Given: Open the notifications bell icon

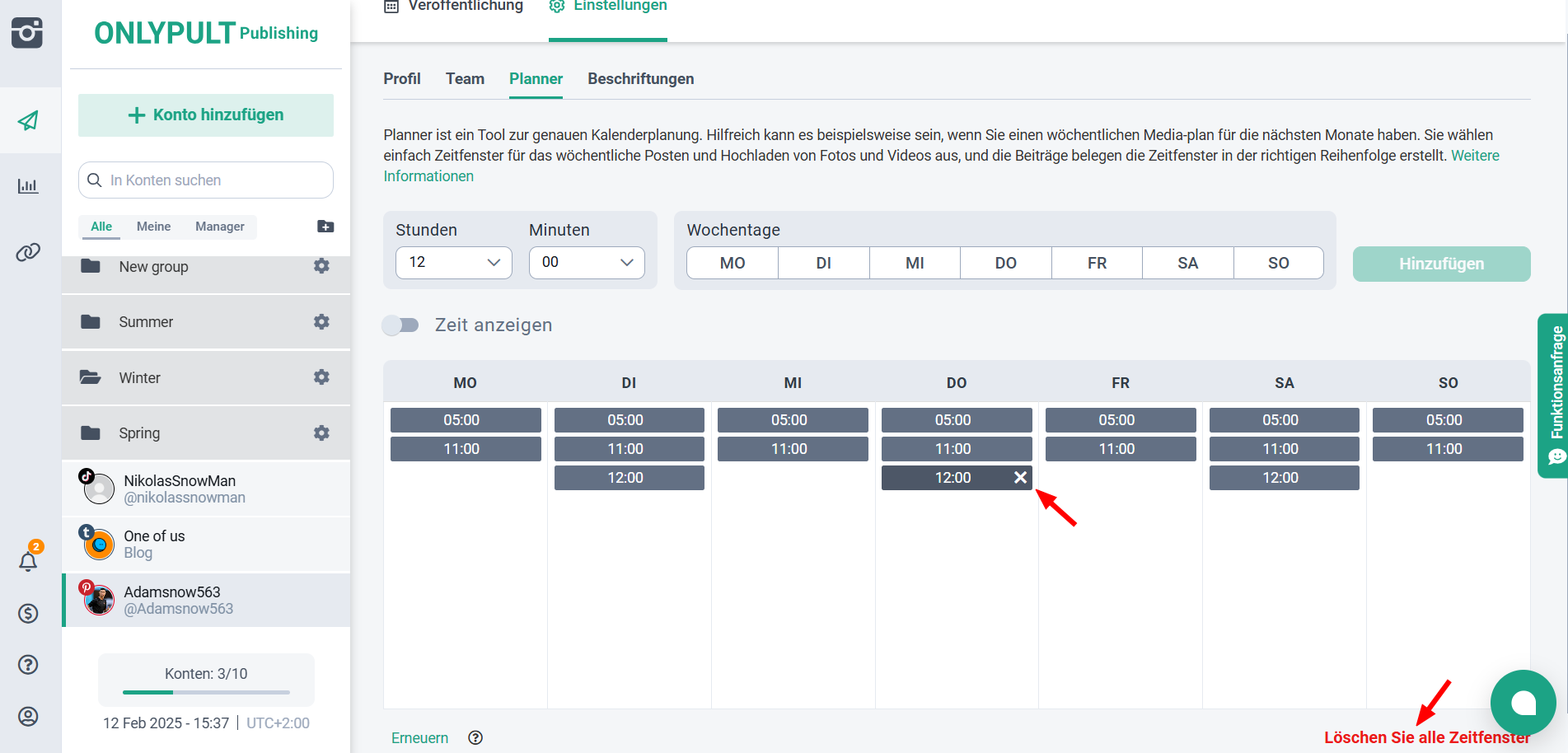Looking at the screenshot, I should tap(28, 562).
